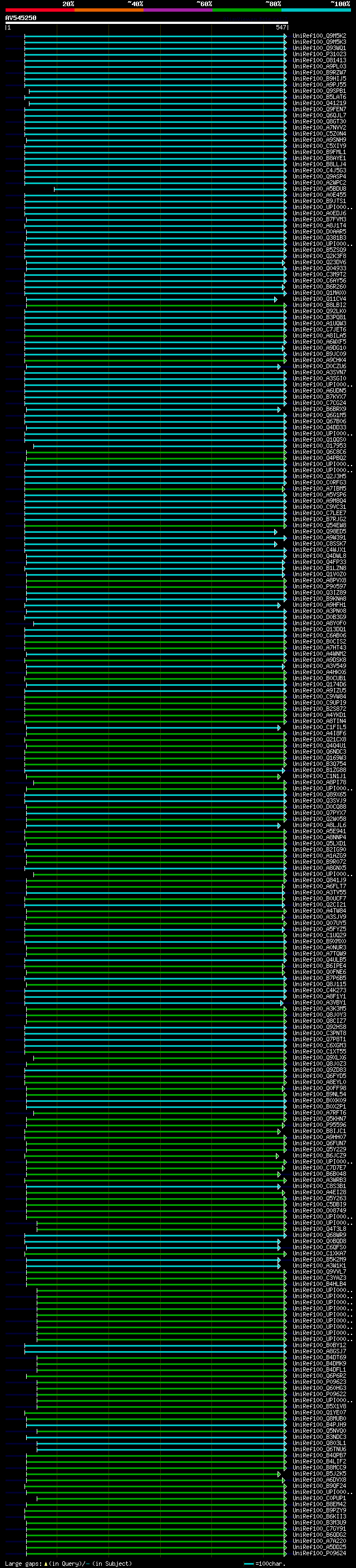Click the UniRef100_P09623 hit name
The height and width of the screenshot is (1568, 356).
tap(319, 1382)
